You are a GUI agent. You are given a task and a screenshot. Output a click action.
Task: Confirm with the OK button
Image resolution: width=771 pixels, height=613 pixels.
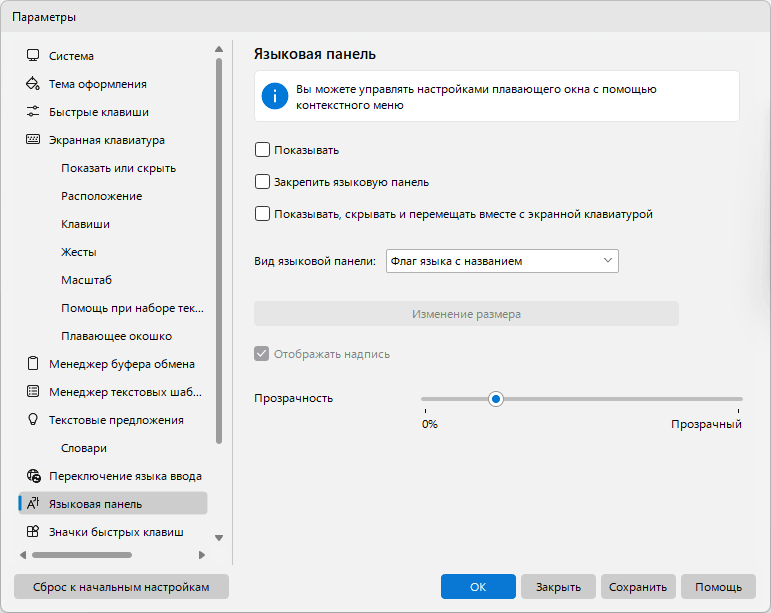[478, 586]
